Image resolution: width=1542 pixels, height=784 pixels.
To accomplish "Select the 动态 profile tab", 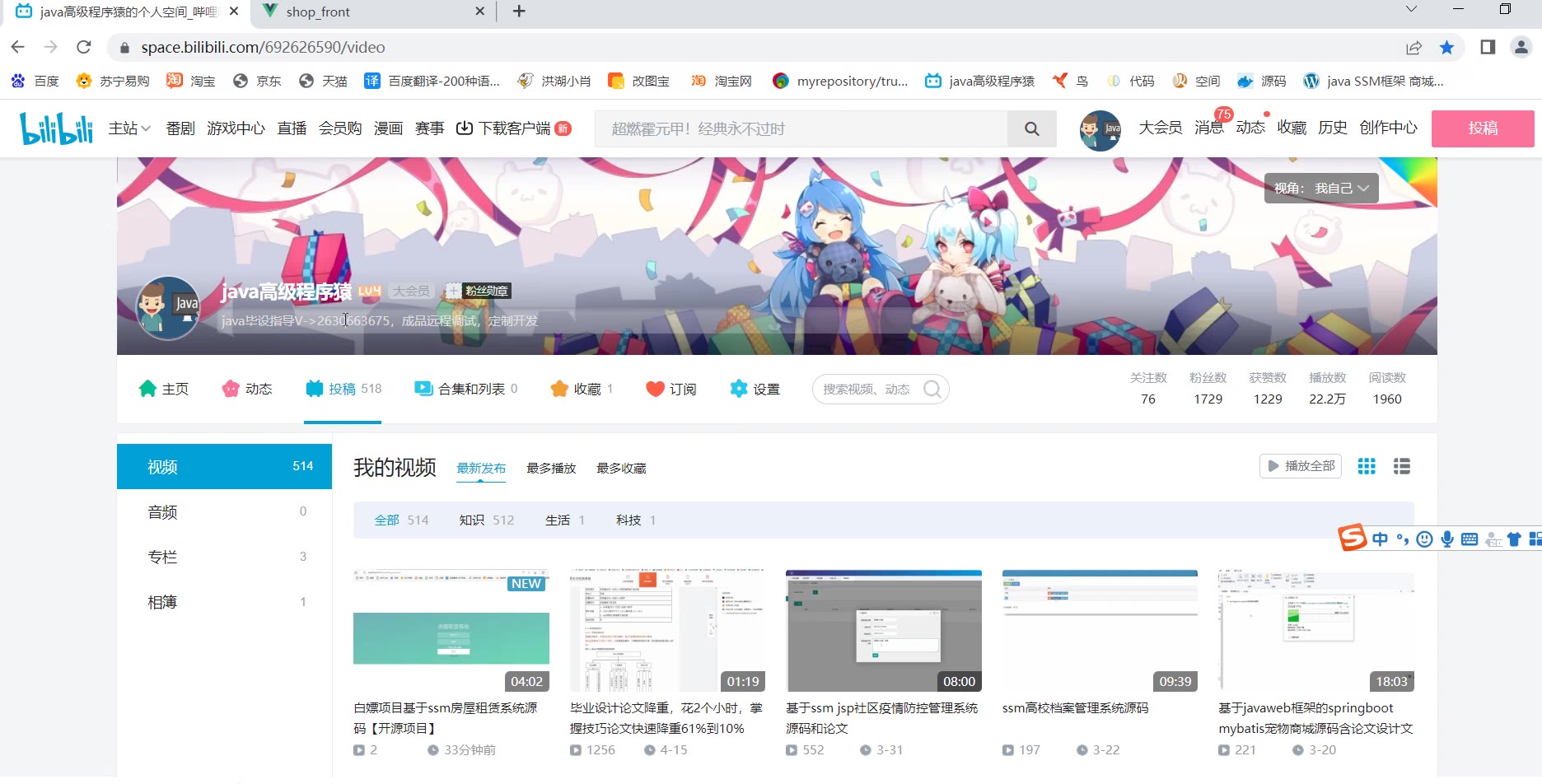I will click(x=247, y=389).
